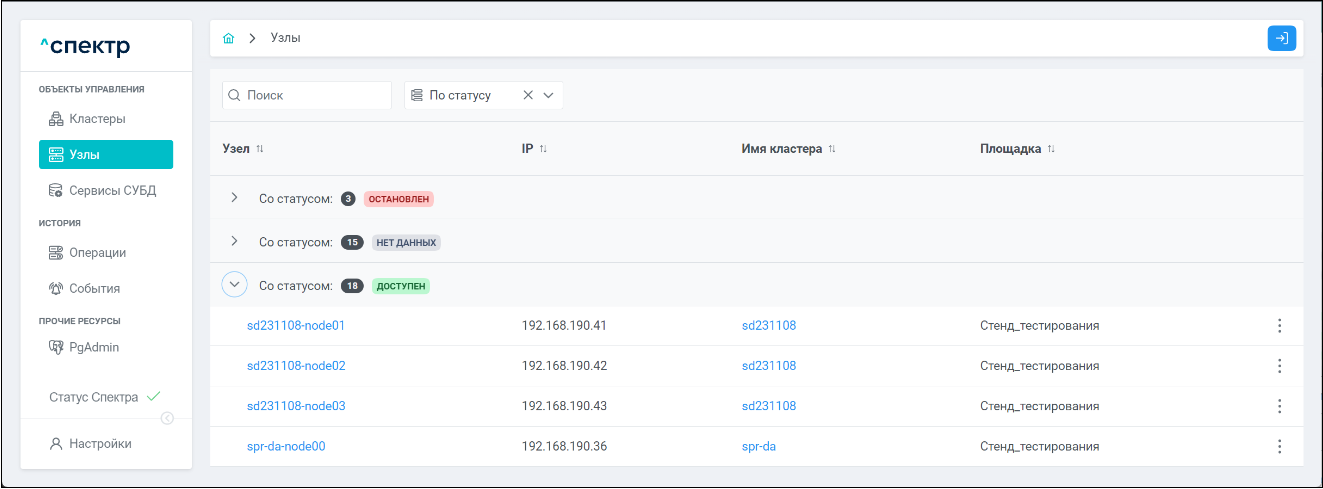
Task: Expand the Нет данных status group
Action: [234, 241]
